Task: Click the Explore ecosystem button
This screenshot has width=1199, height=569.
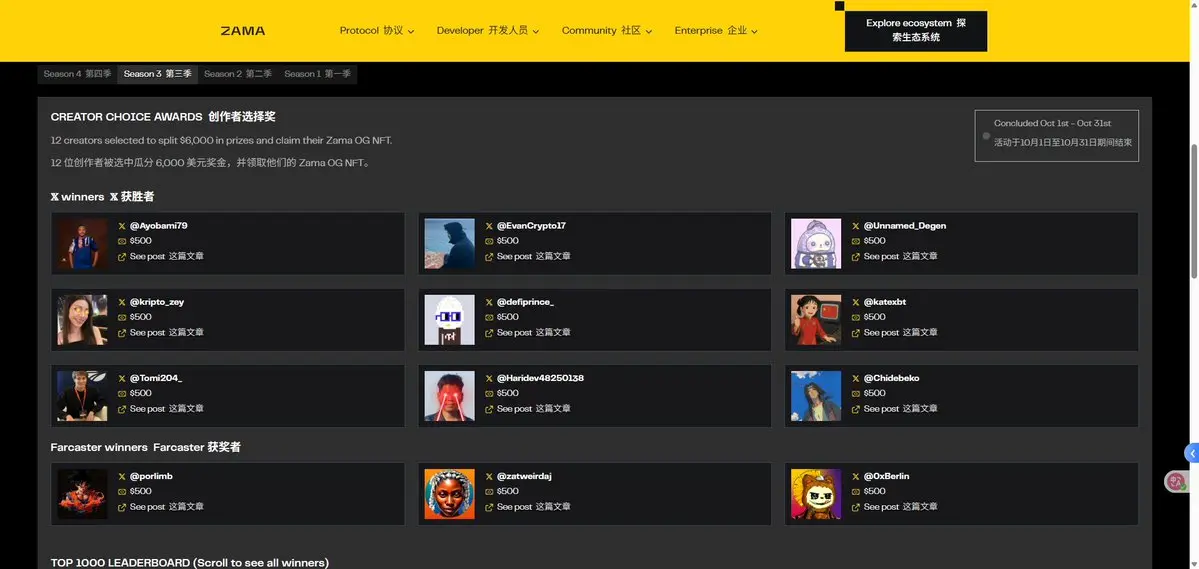Action: [x=915, y=31]
